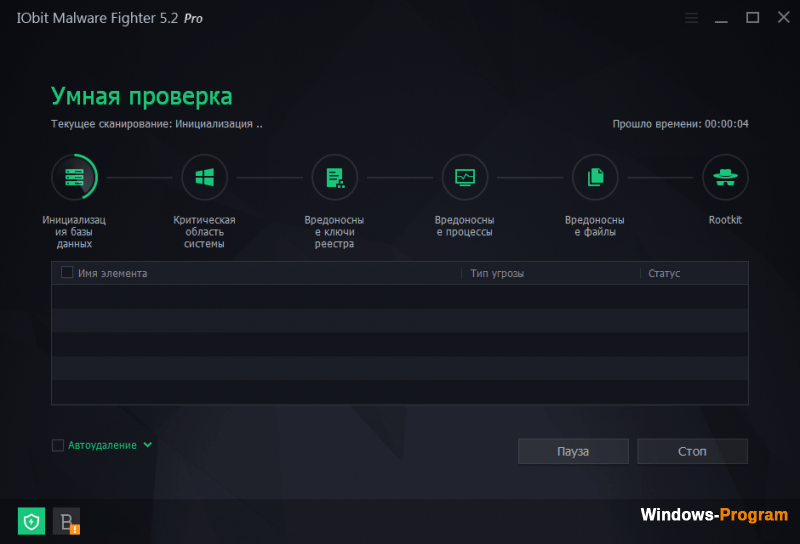
Task: Pause the scan with Пауза button
Action: [573, 451]
